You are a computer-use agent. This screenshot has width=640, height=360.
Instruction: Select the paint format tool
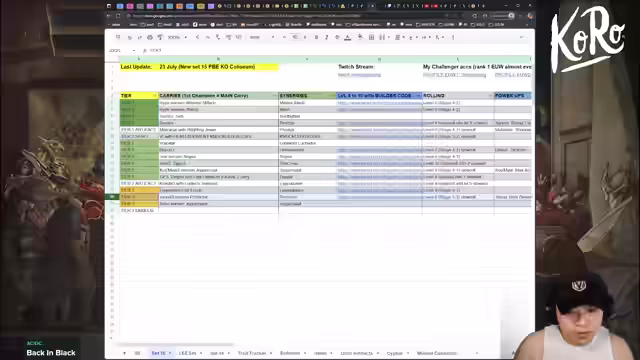[x=160, y=37]
